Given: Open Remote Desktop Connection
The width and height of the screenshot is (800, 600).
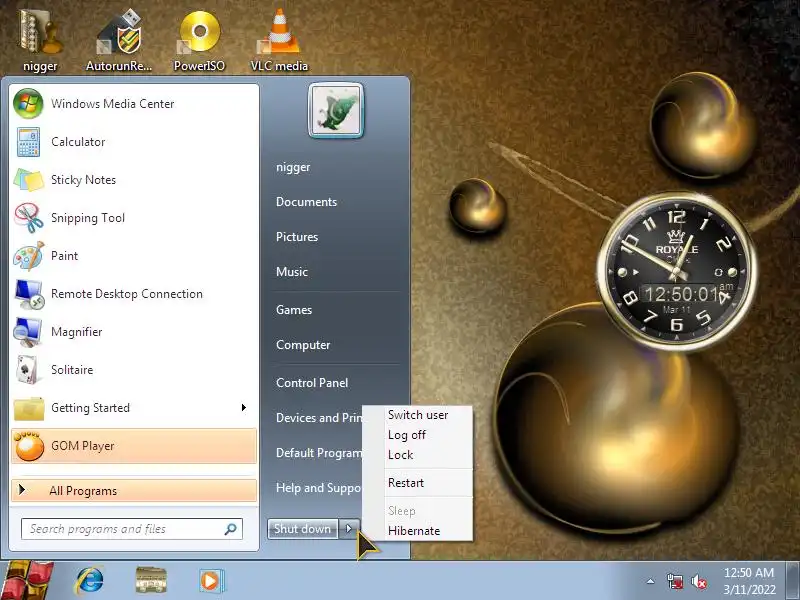Looking at the screenshot, I should 134,294.
